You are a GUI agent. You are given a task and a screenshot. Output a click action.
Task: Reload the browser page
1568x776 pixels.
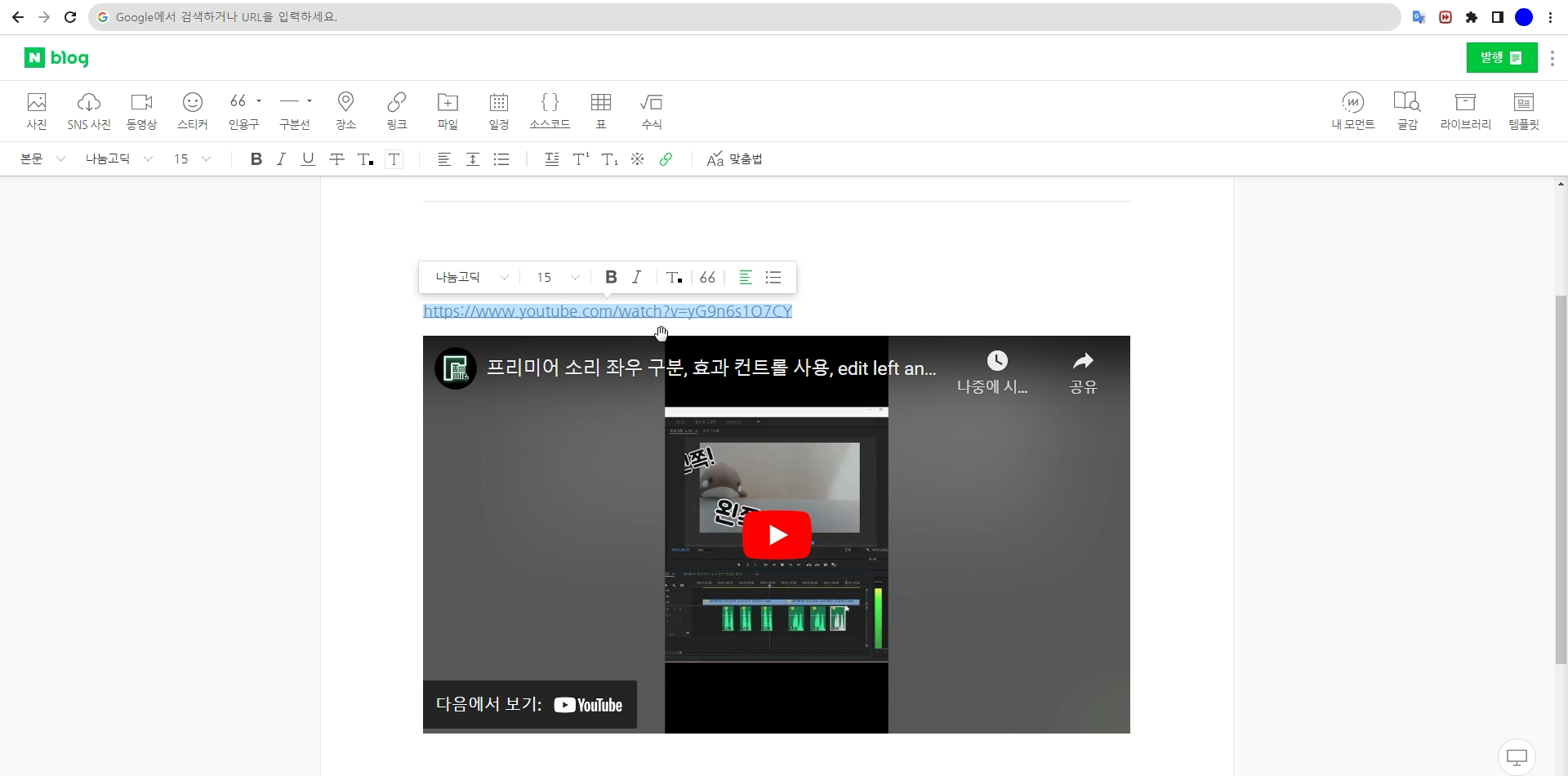pos(70,17)
